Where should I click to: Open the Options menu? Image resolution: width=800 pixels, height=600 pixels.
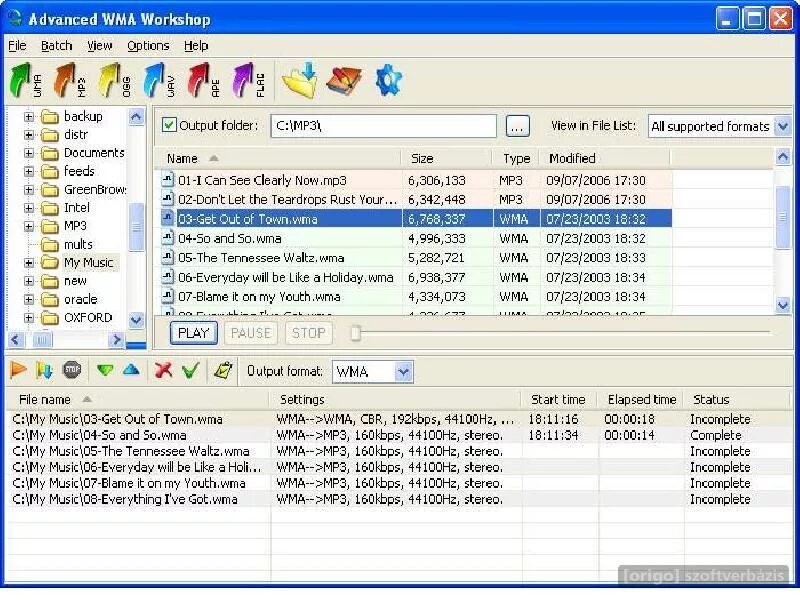point(148,45)
